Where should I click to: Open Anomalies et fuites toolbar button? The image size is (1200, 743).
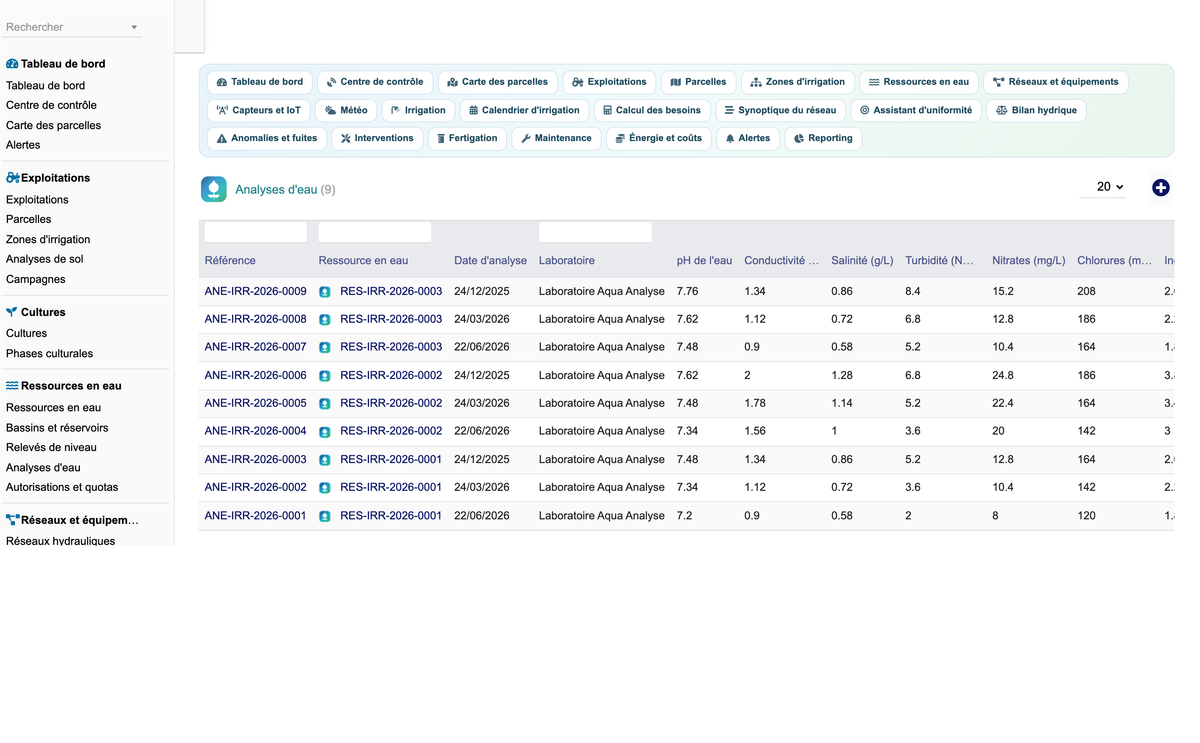(x=267, y=138)
